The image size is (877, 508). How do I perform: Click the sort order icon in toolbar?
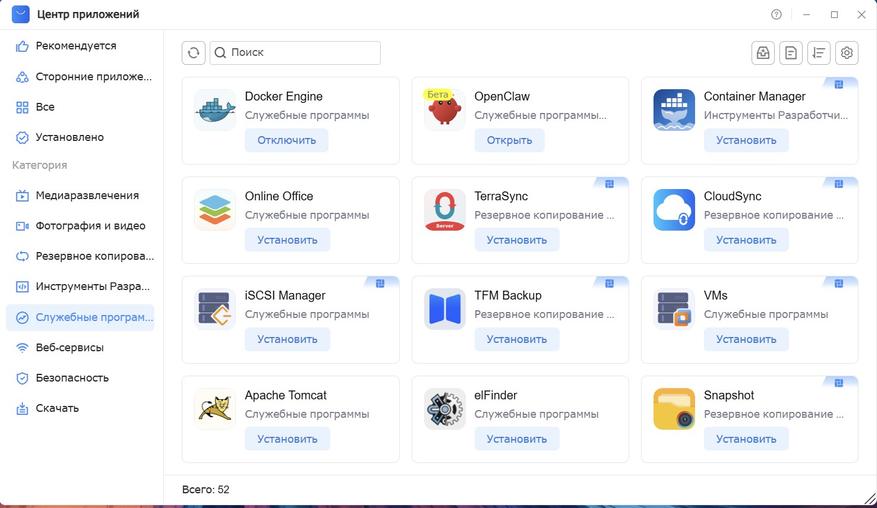819,53
